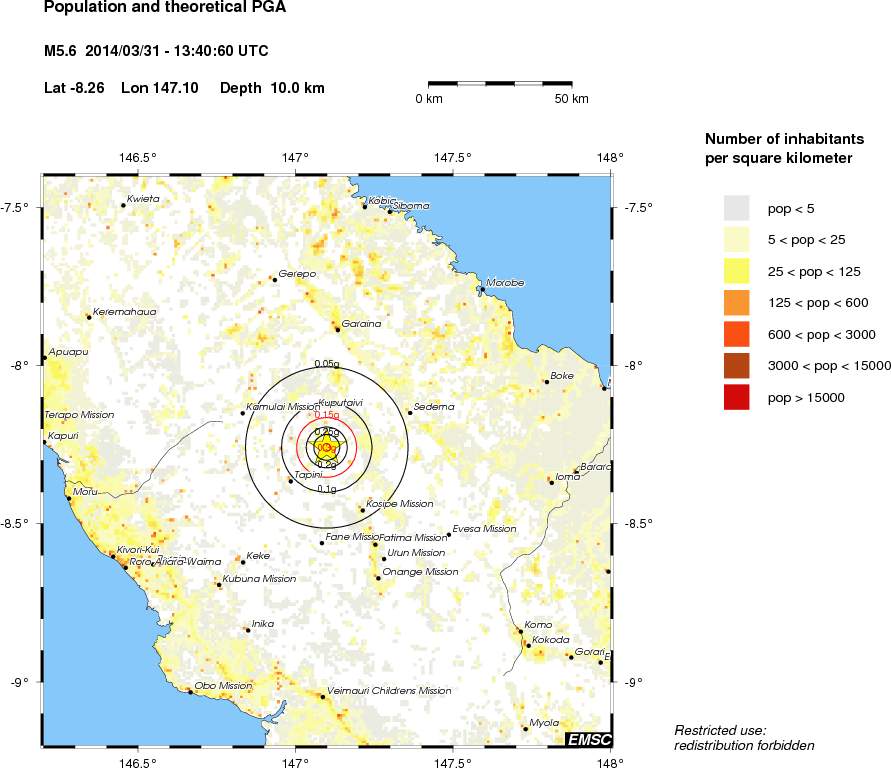Click the EMSC logo in the map corner
Screen dimensions: 891x768
(588, 739)
